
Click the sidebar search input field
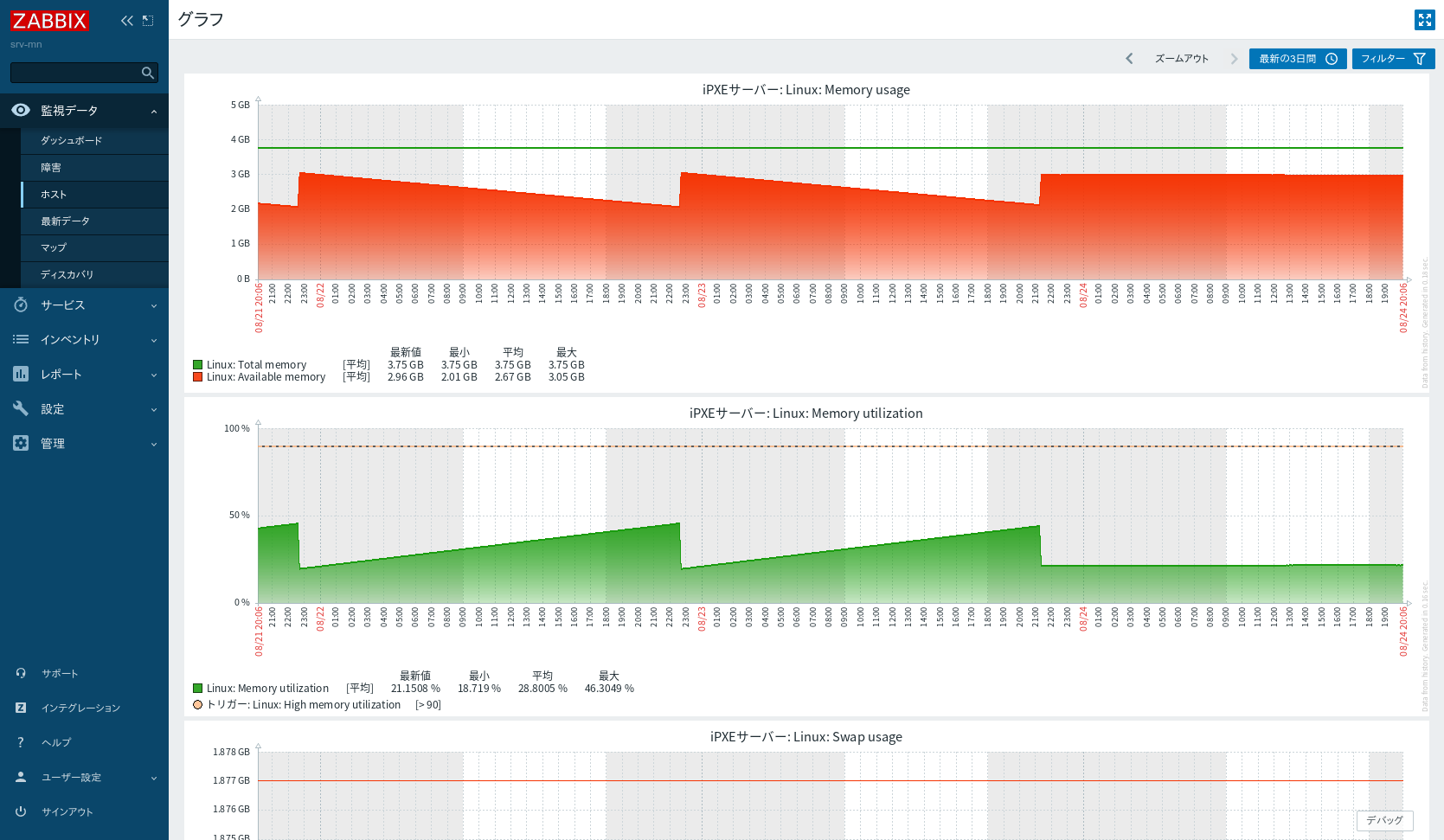74,73
